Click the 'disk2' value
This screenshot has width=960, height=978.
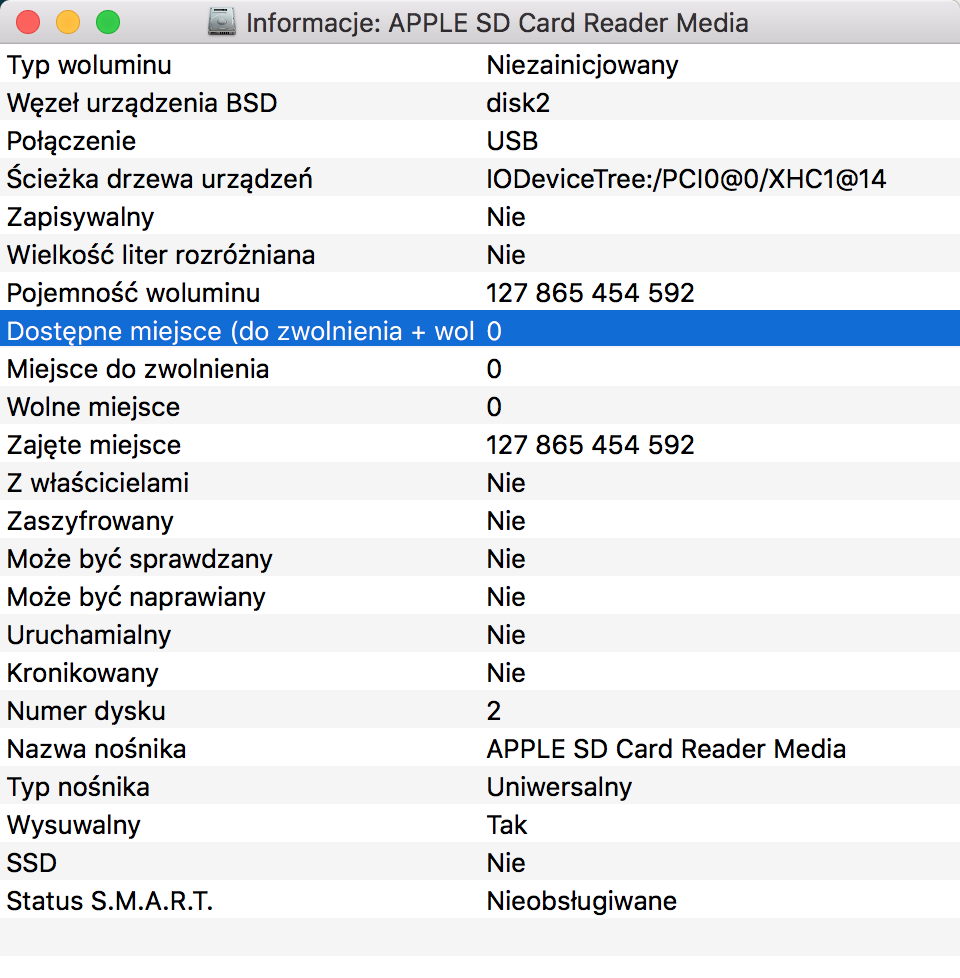tap(518, 103)
